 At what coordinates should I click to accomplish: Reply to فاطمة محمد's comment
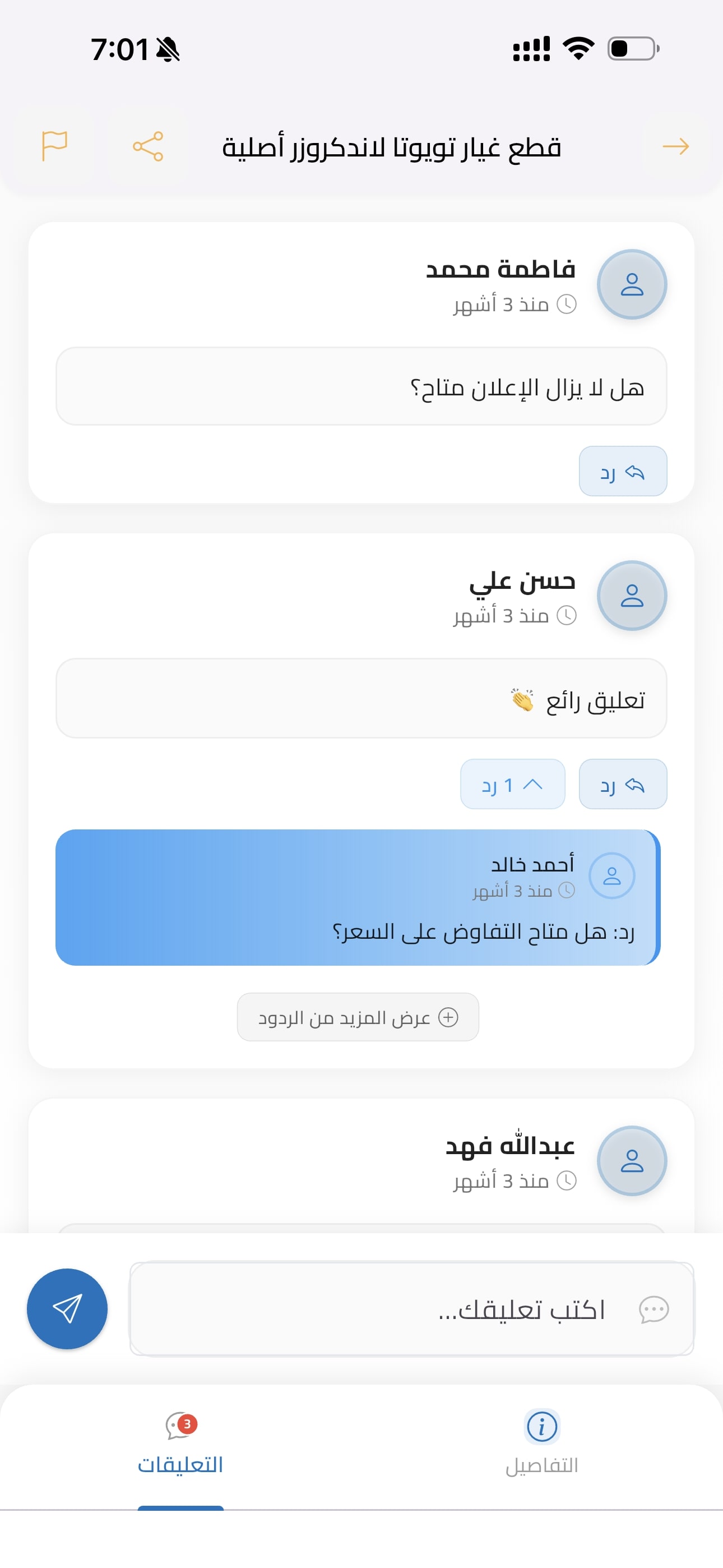pyautogui.click(x=623, y=472)
